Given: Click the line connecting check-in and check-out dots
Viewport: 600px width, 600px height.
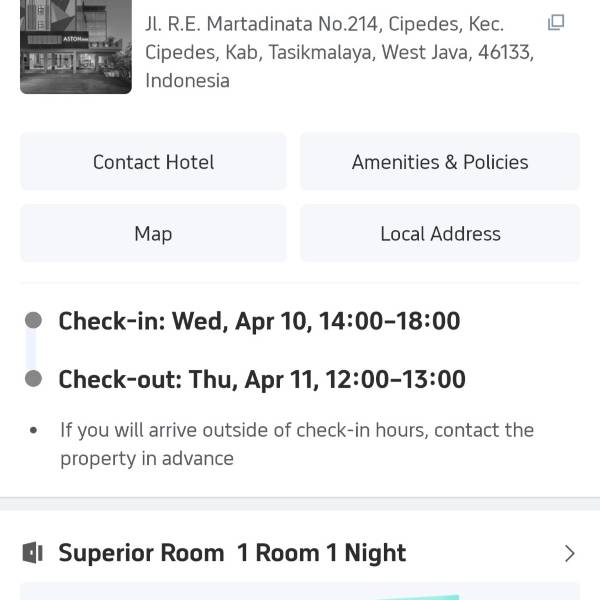Looking at the screenshot, I should point(31,349).
